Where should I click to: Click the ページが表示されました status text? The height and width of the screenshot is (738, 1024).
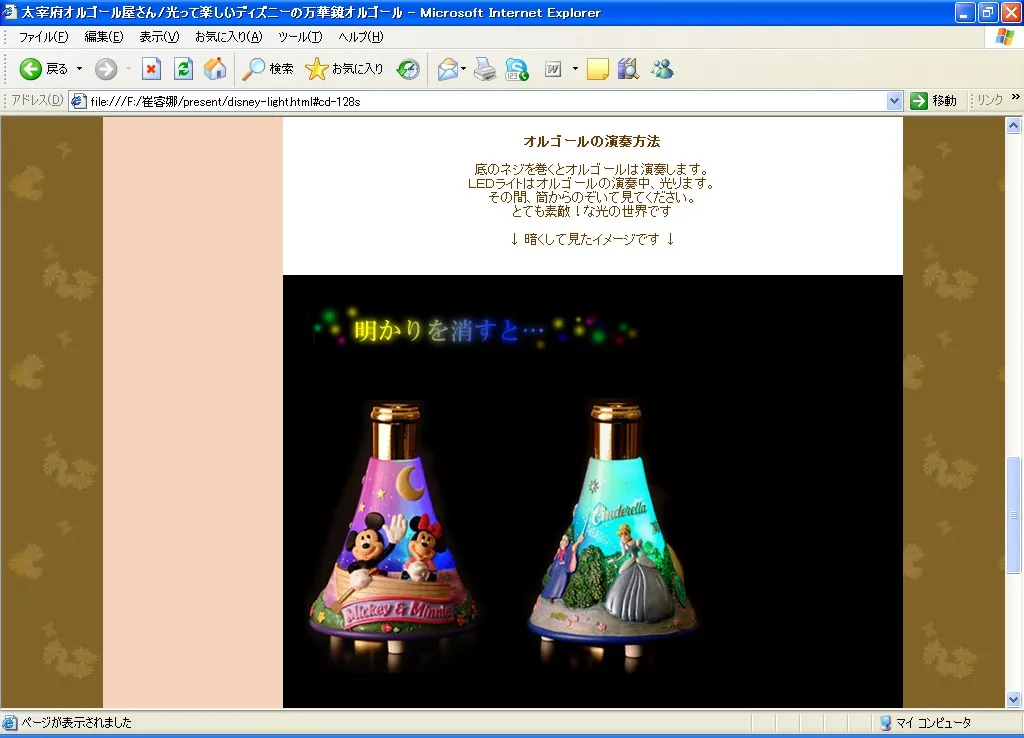coord(76,722)
